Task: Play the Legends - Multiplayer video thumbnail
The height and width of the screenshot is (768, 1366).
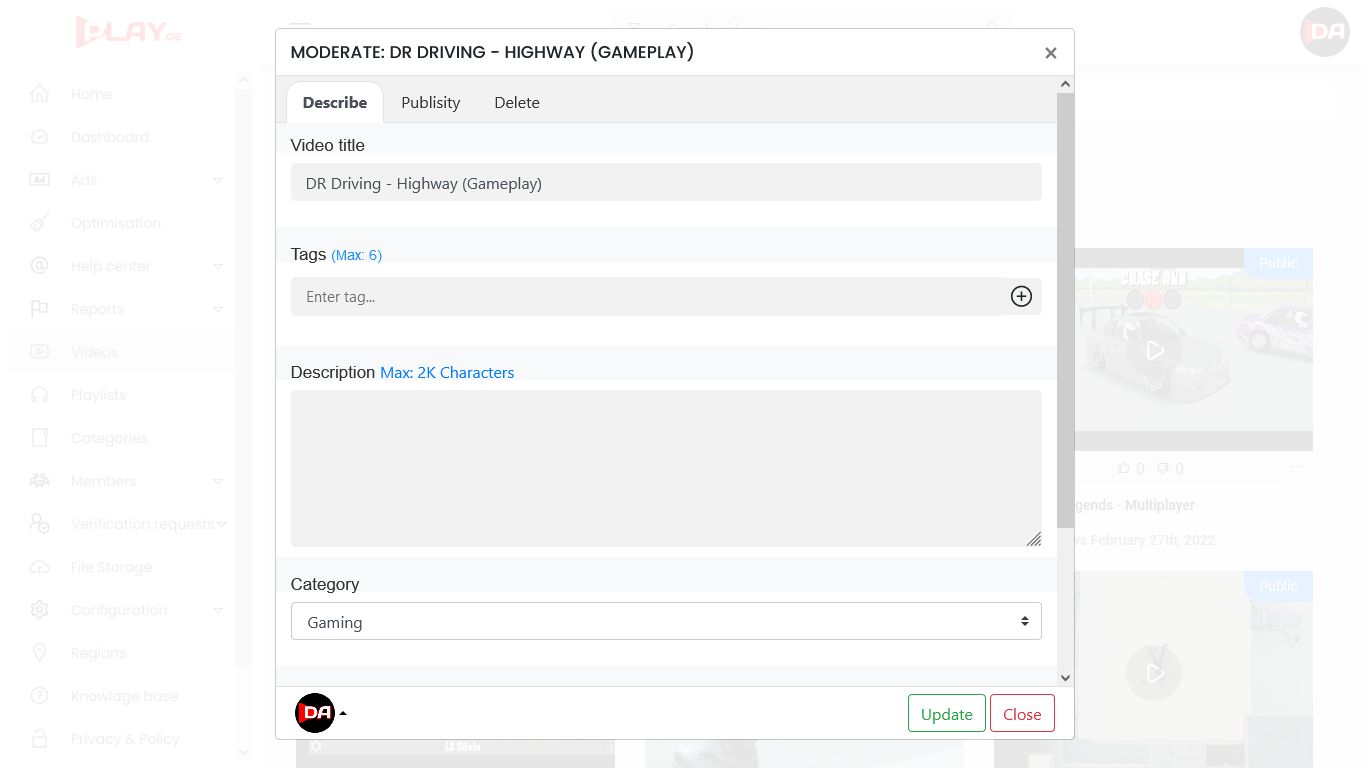Action: (1154, 350)
